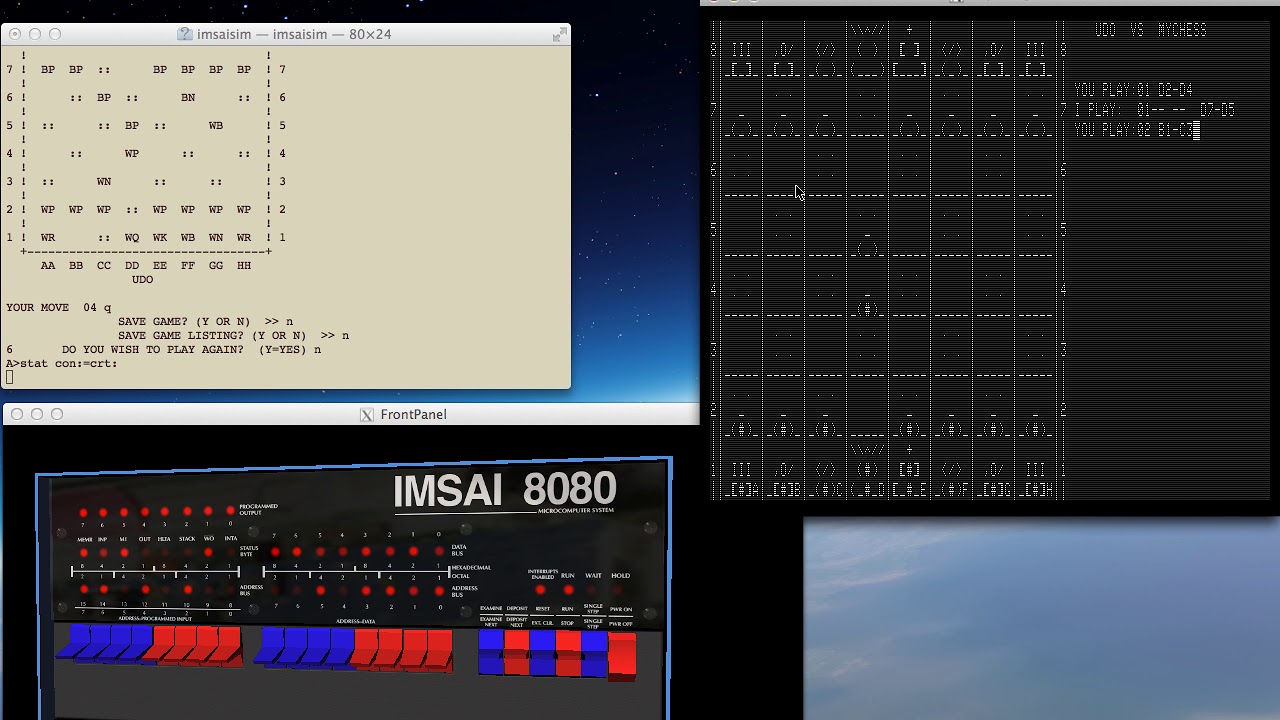Click the FrontPanel window title

point(413,414)
